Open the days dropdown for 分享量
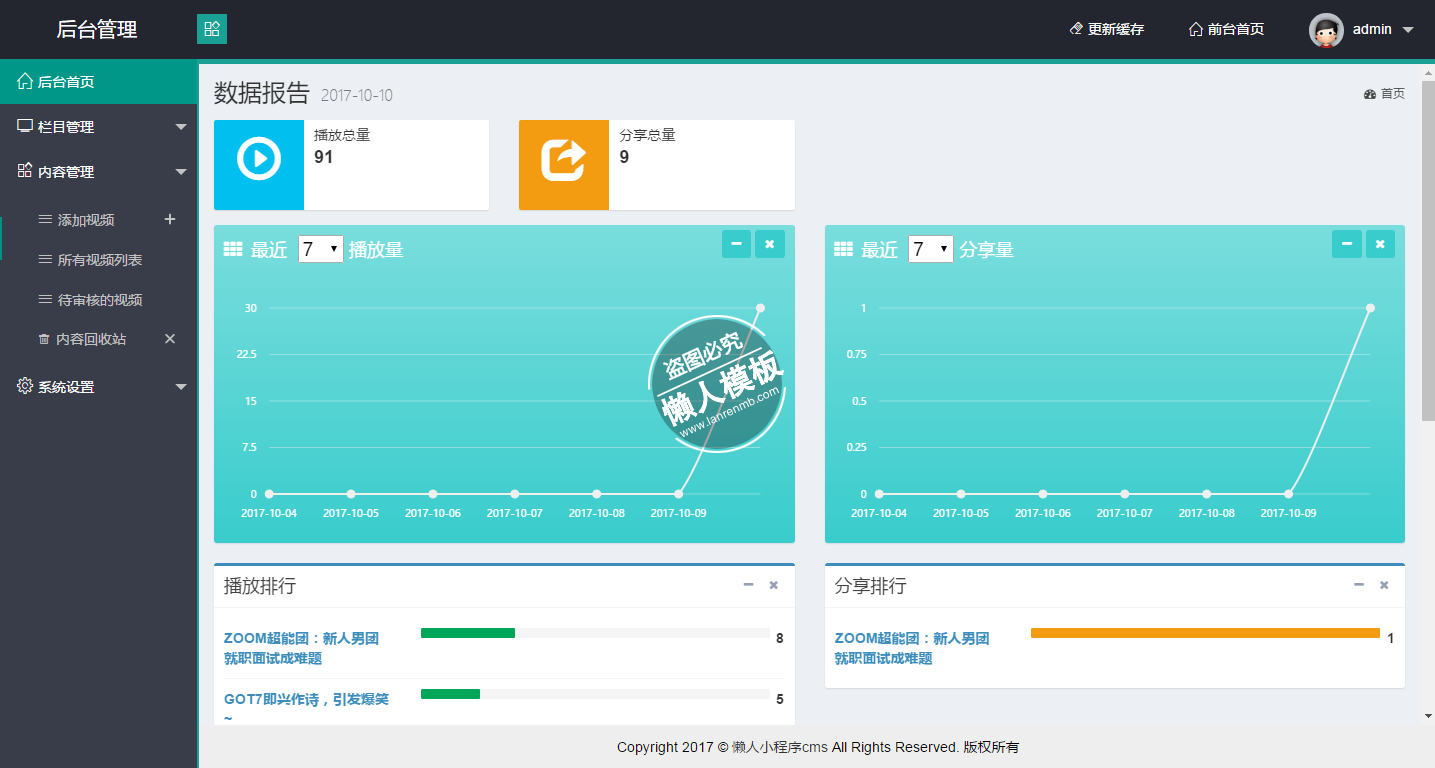This screenshot has width=1435, height=768. click(930, 249)
